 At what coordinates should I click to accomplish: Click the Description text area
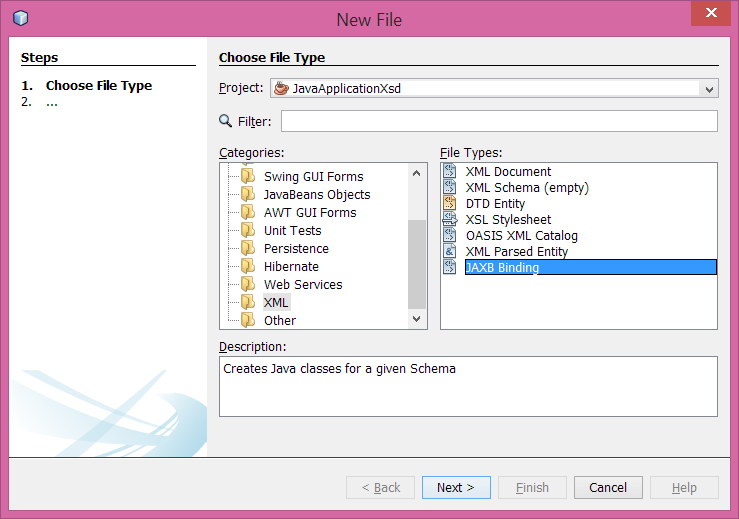click(x=468, y=387)
